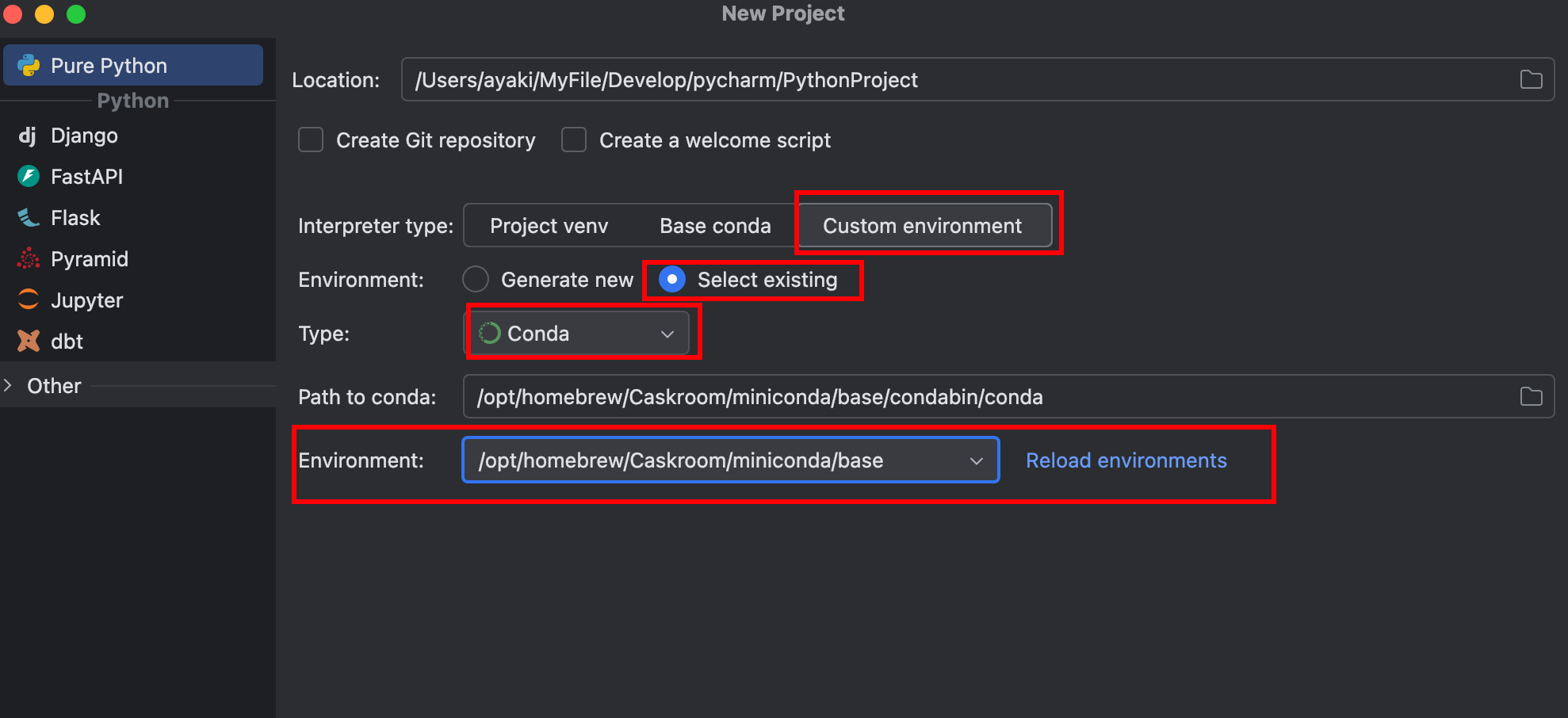Expand the Other project types section
1568x718 pixels.
[x=8, y=385]
